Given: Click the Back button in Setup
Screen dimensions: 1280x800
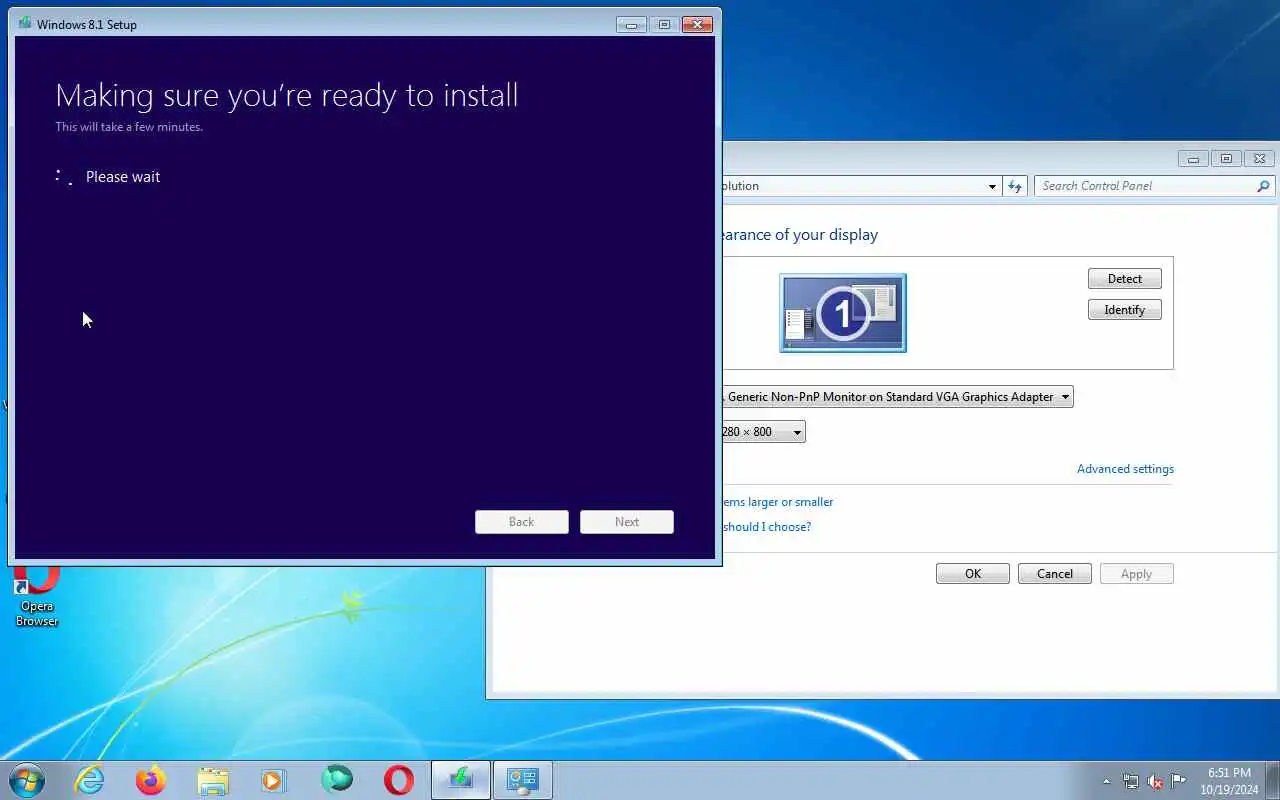Looking at the screenshot, I should 522,522.
